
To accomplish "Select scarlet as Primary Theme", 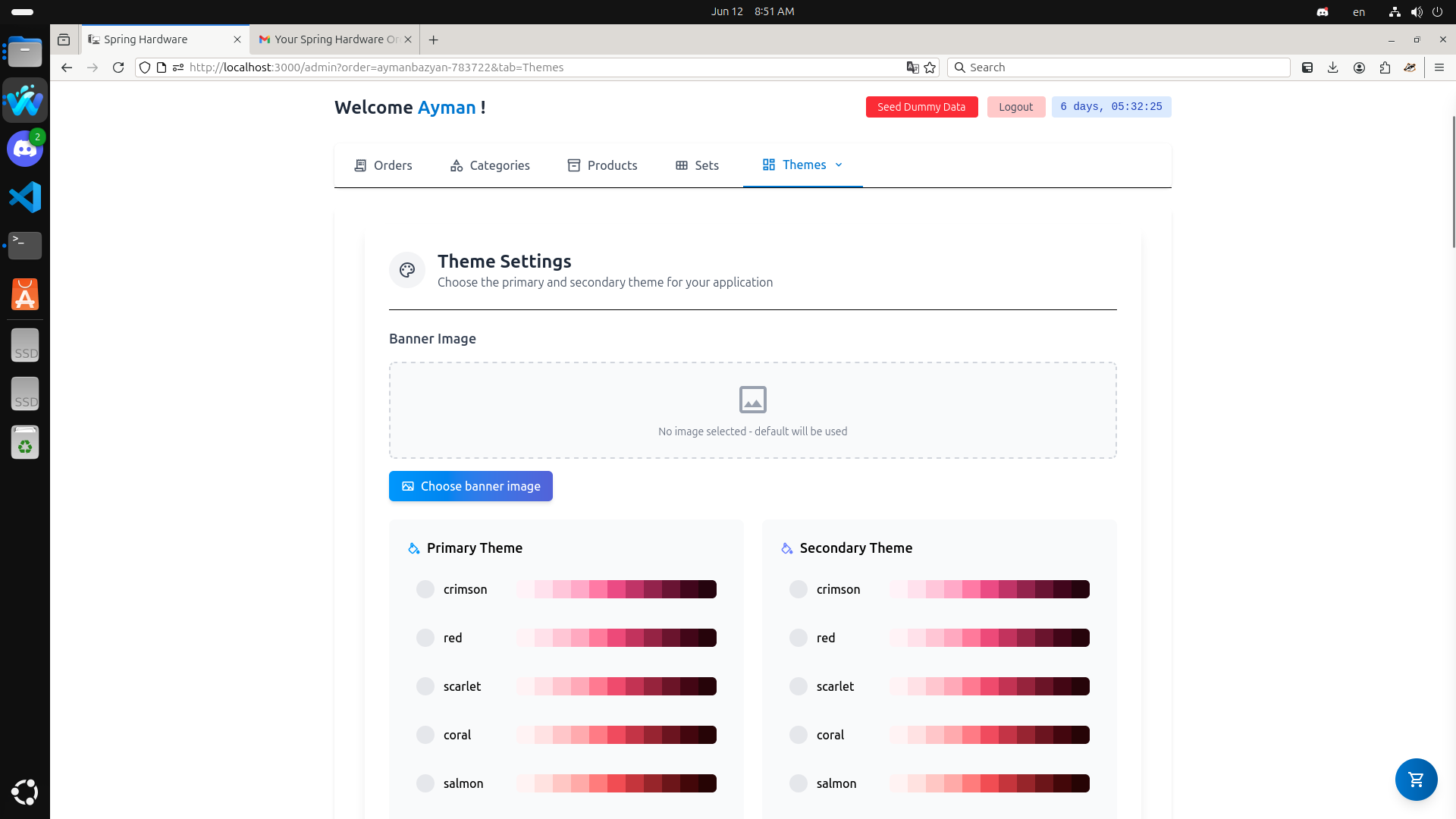I will tap(425, 686).
